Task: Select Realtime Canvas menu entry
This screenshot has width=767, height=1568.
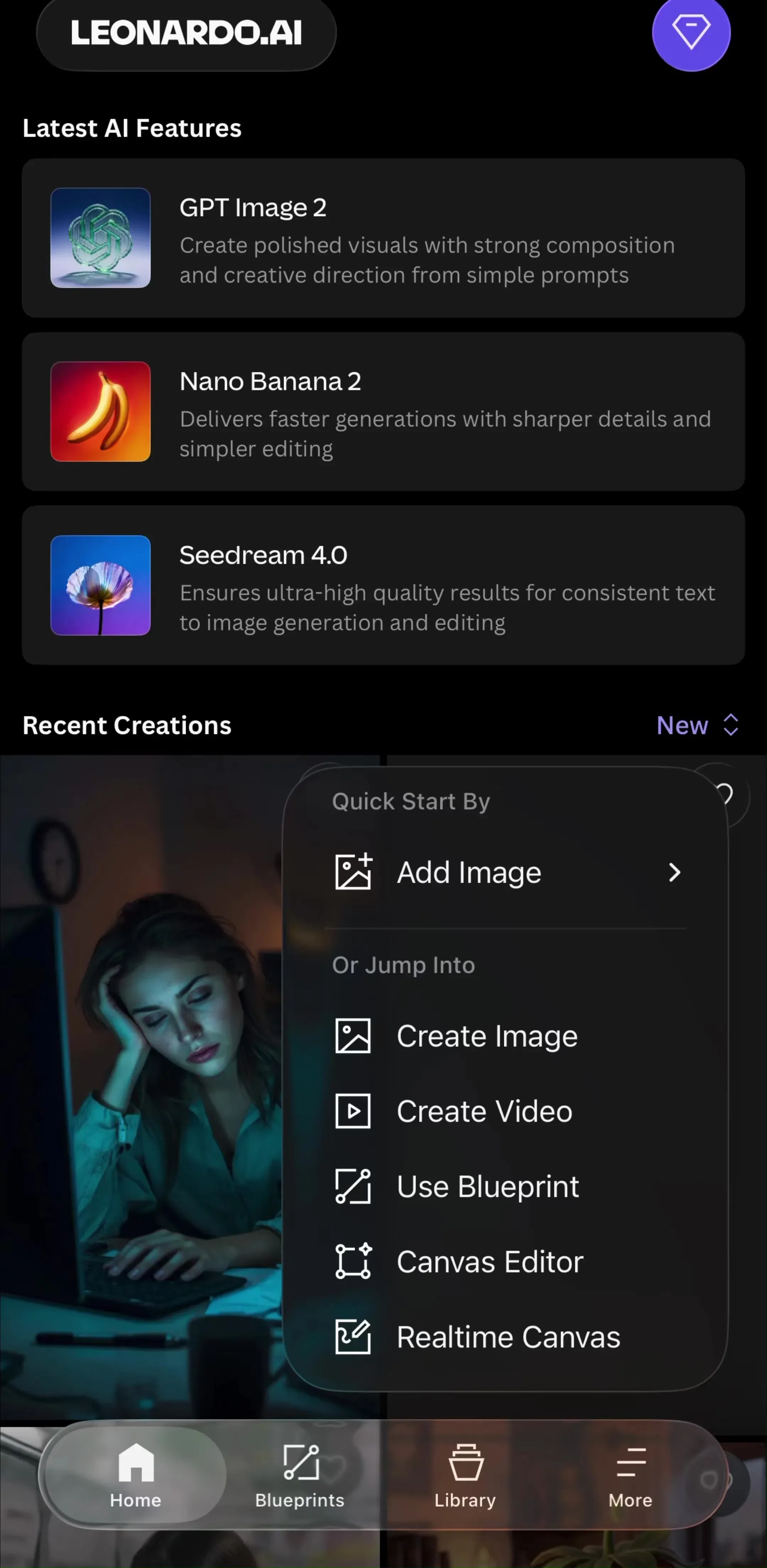Action: [506, 1337]
